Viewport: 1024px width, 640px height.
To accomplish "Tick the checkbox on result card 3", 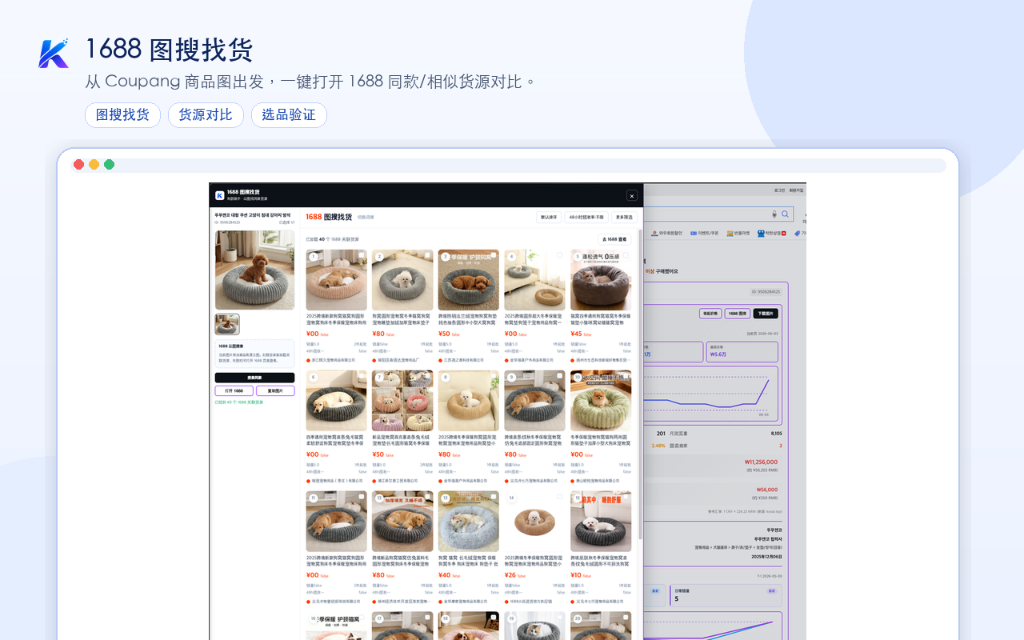I will [494, 255].
